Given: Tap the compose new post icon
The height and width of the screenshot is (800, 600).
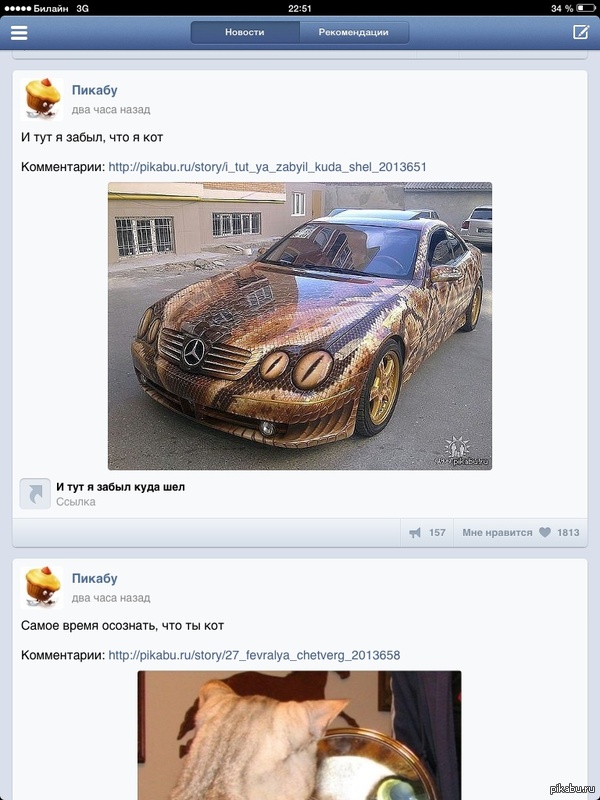Looking at the screenshot, I should point(581,32).
